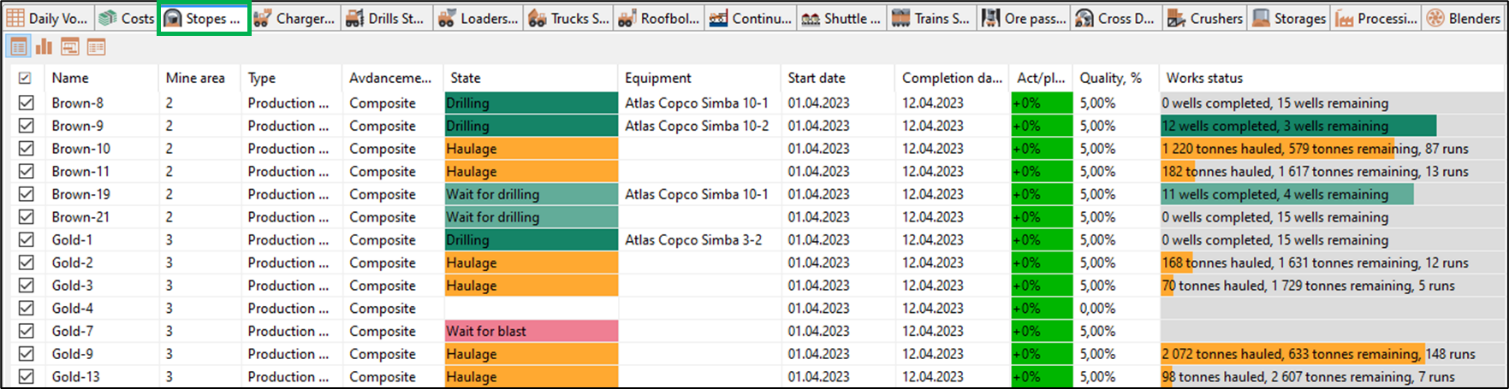The width and height of the screenshot is (1509, 389).
Task: Open the Trains tab icon
Action: click(x=900, y=19)
